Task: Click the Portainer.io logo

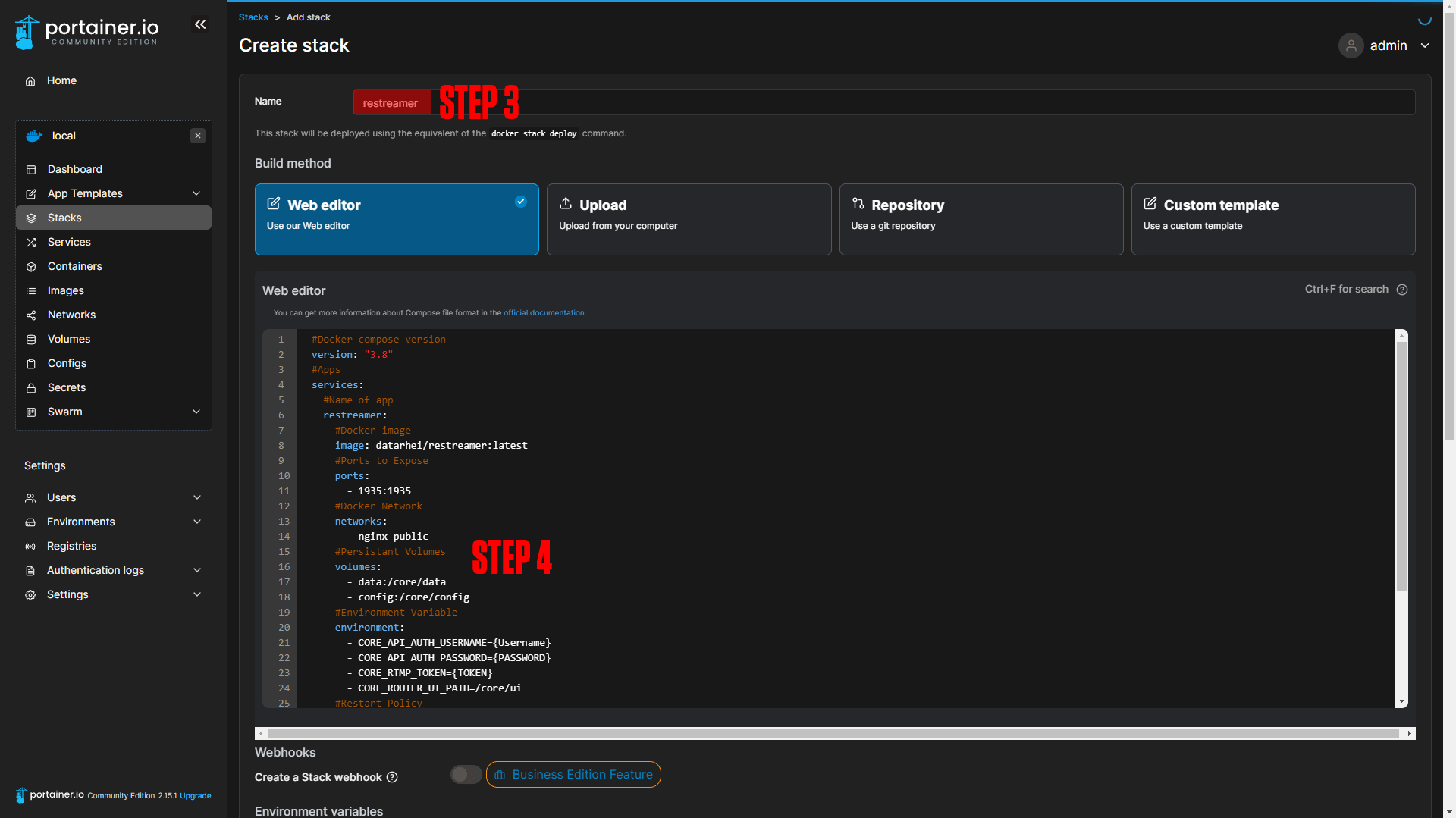Action: click(86, 33)
